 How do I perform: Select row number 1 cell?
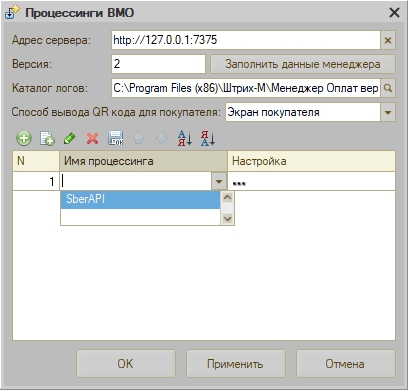(36, 181)
